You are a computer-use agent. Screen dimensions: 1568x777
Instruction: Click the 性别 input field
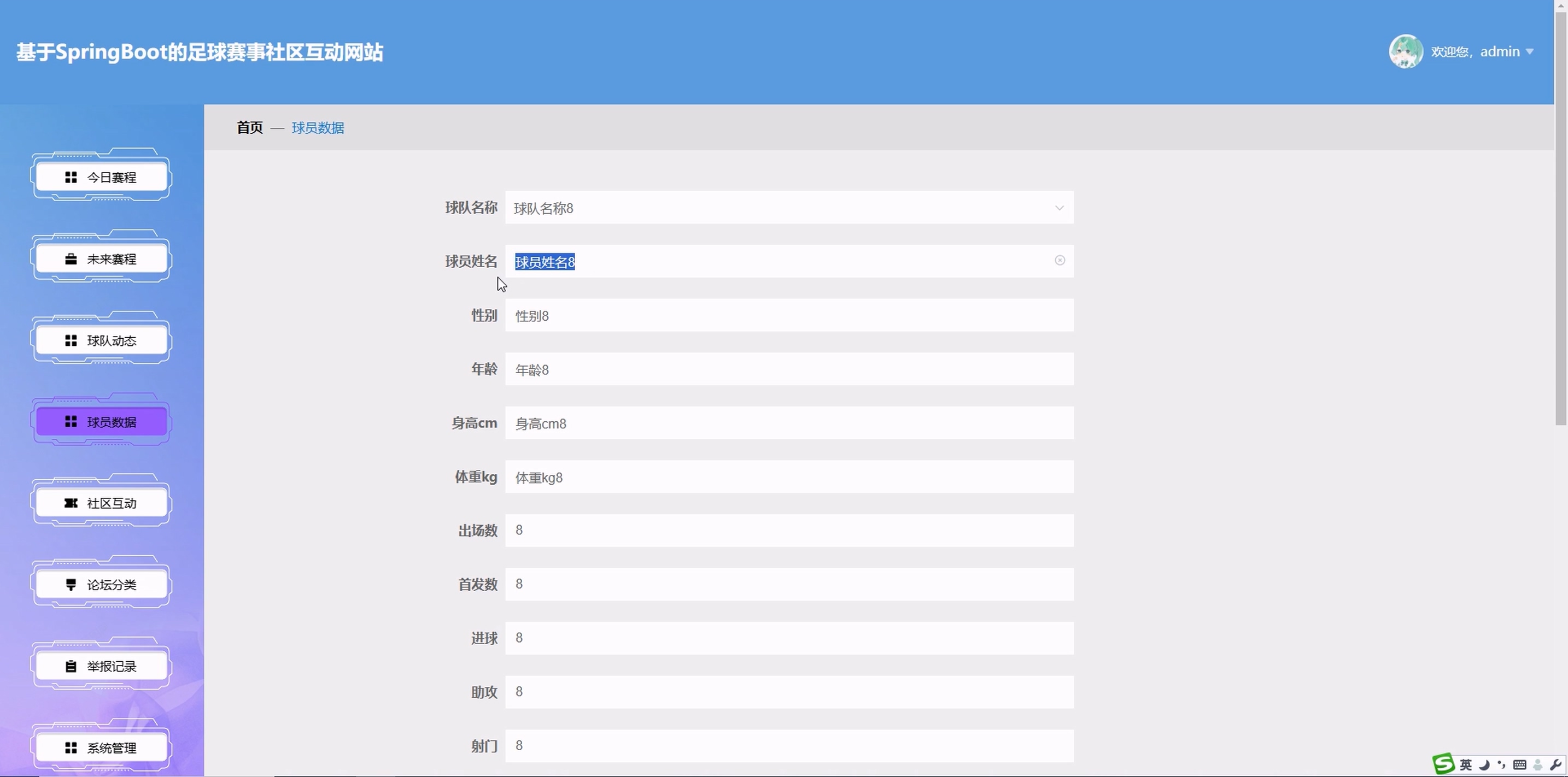[789, 316]
